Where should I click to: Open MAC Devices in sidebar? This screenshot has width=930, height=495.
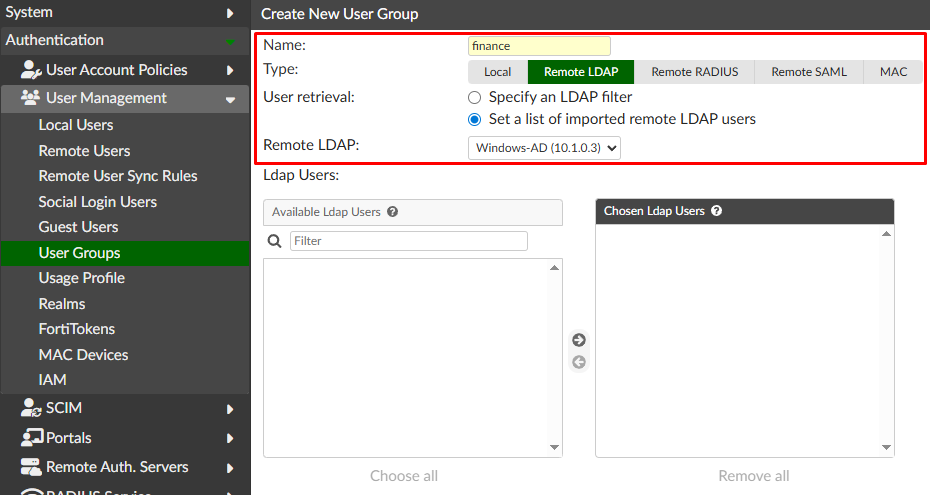tap(83, 355)
